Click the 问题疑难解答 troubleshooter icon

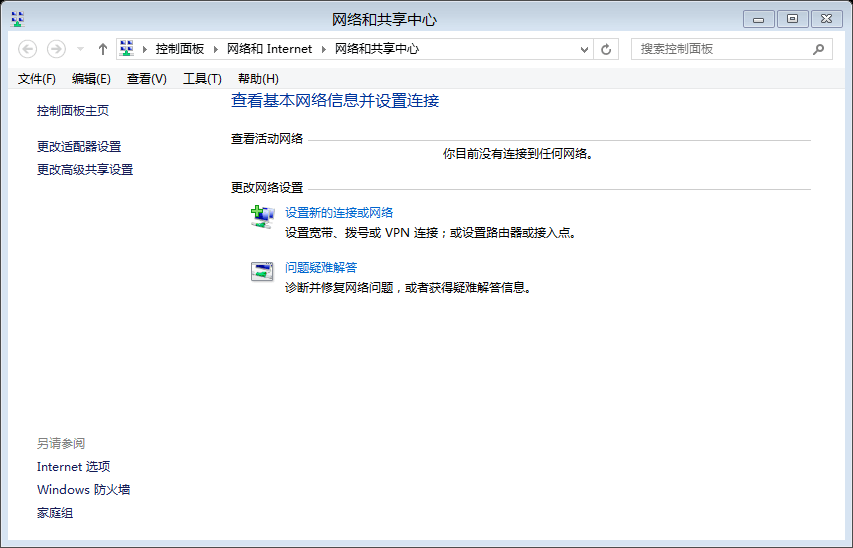pyautogui.click(x=262, y=272)
